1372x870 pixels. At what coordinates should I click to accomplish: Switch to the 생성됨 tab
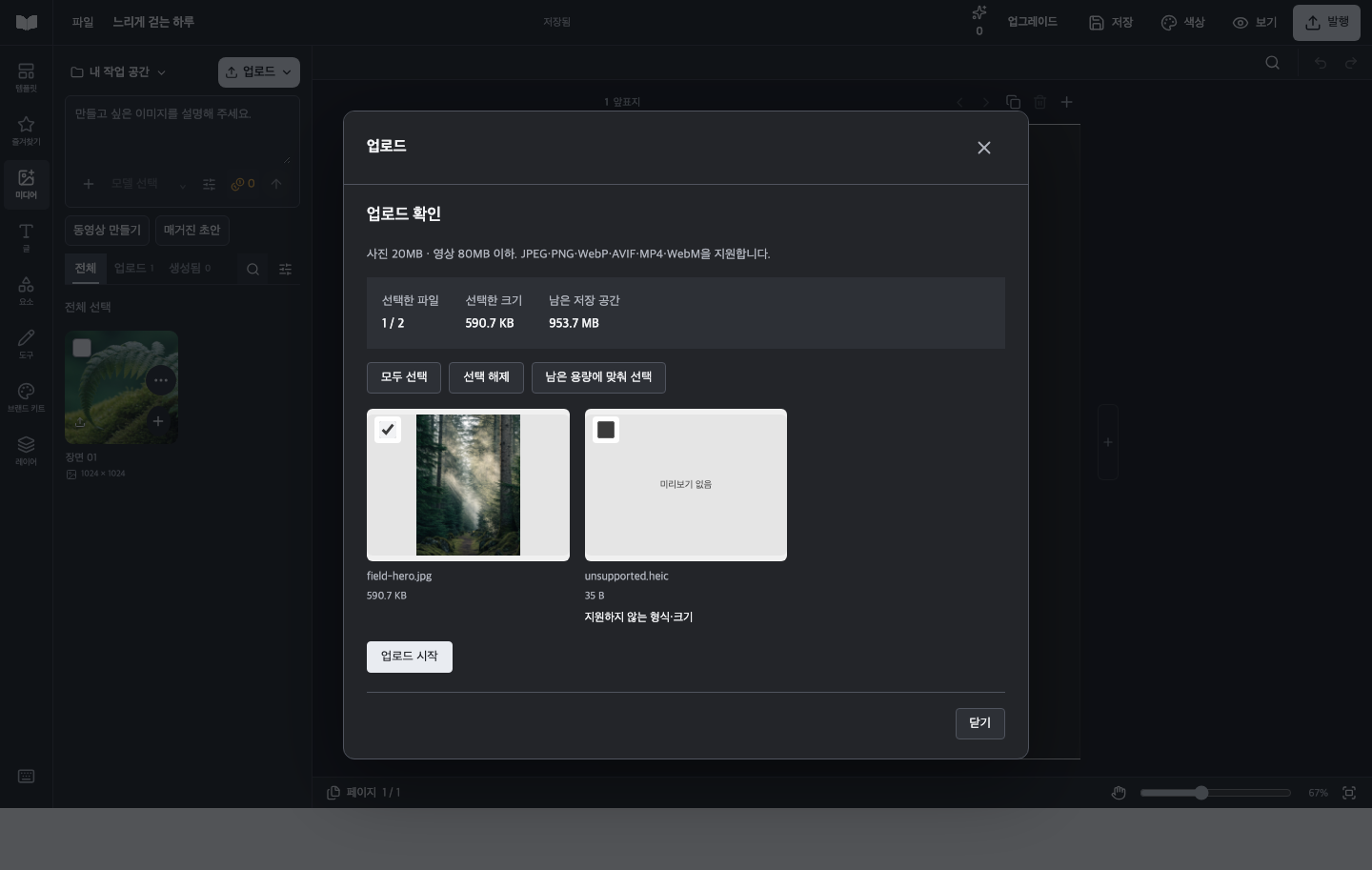(x=190, y=269)
